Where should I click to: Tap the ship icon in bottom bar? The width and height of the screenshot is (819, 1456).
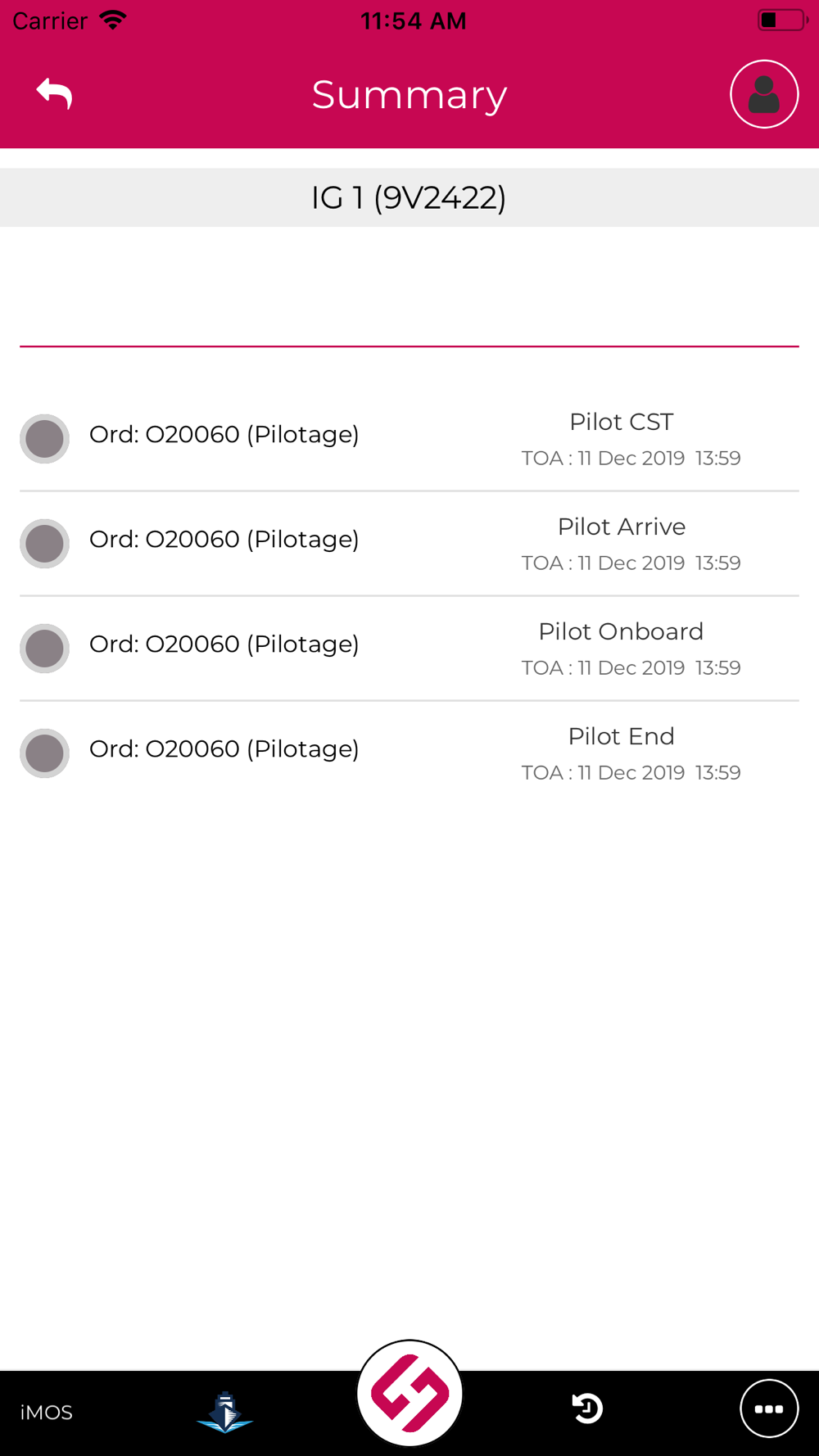click(x=224, y=1412)
